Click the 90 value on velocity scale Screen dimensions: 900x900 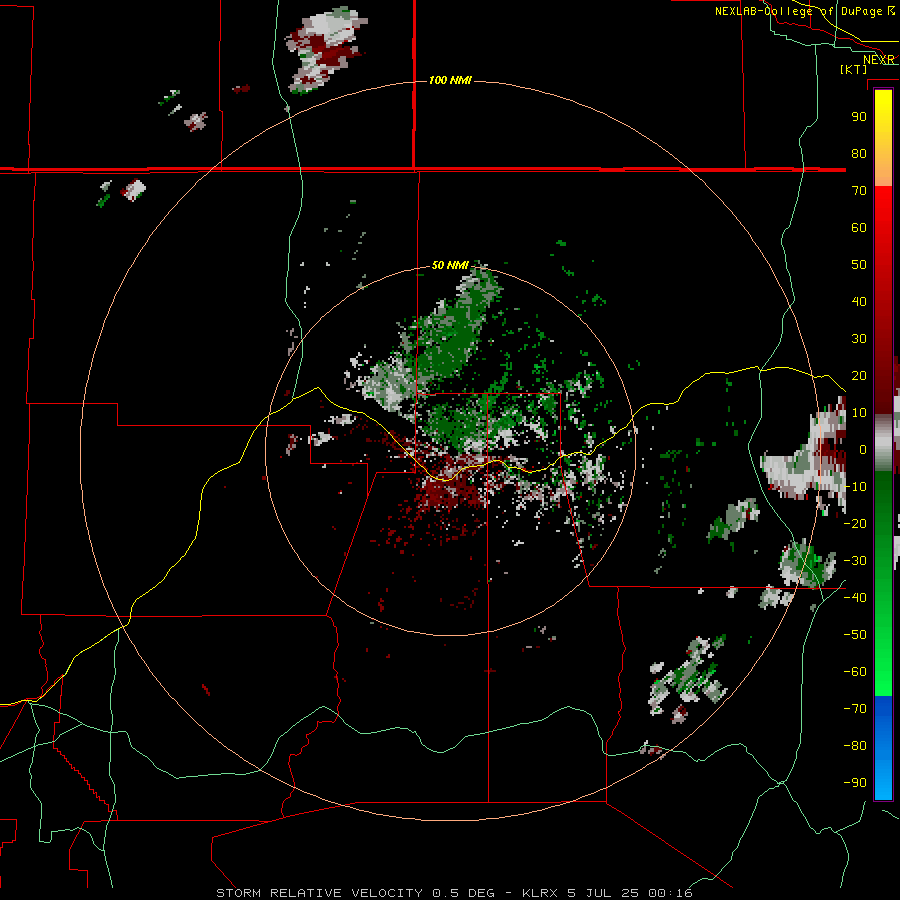[859, 117]
